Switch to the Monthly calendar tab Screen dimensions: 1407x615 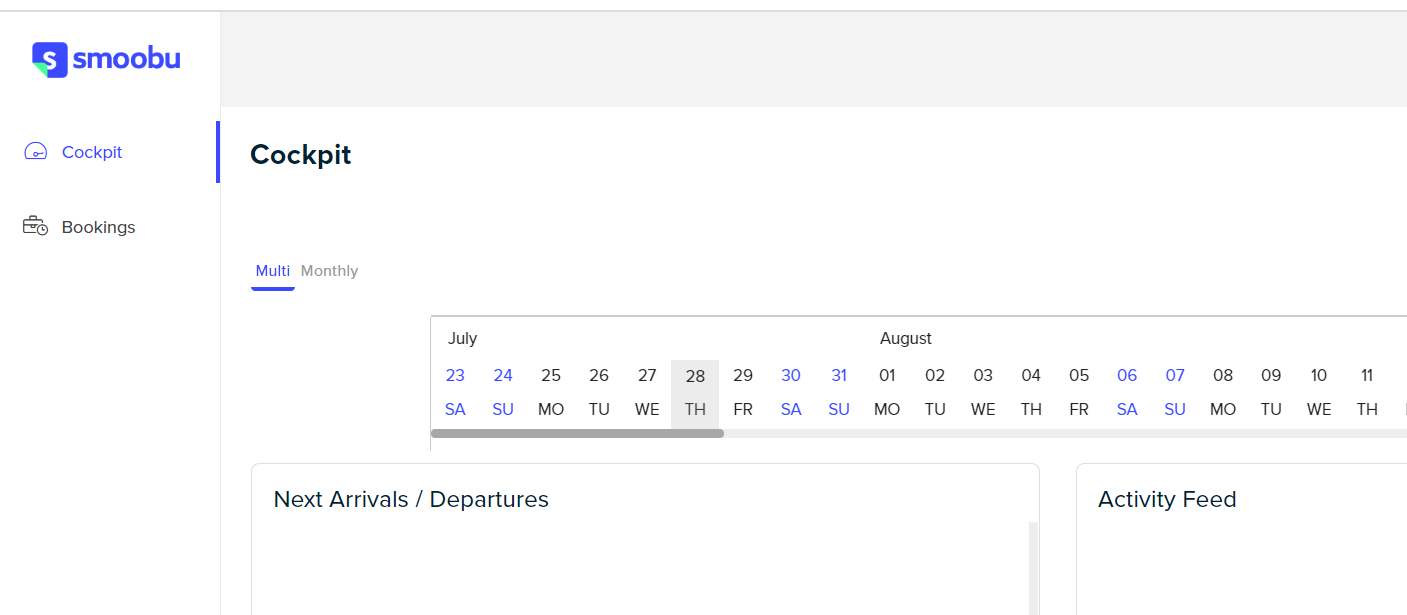[329, 271]
